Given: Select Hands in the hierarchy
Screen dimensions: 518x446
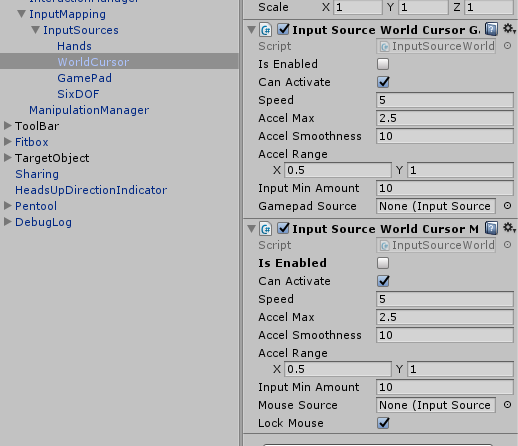Looking at the screenshot, I should click(74, 46).
